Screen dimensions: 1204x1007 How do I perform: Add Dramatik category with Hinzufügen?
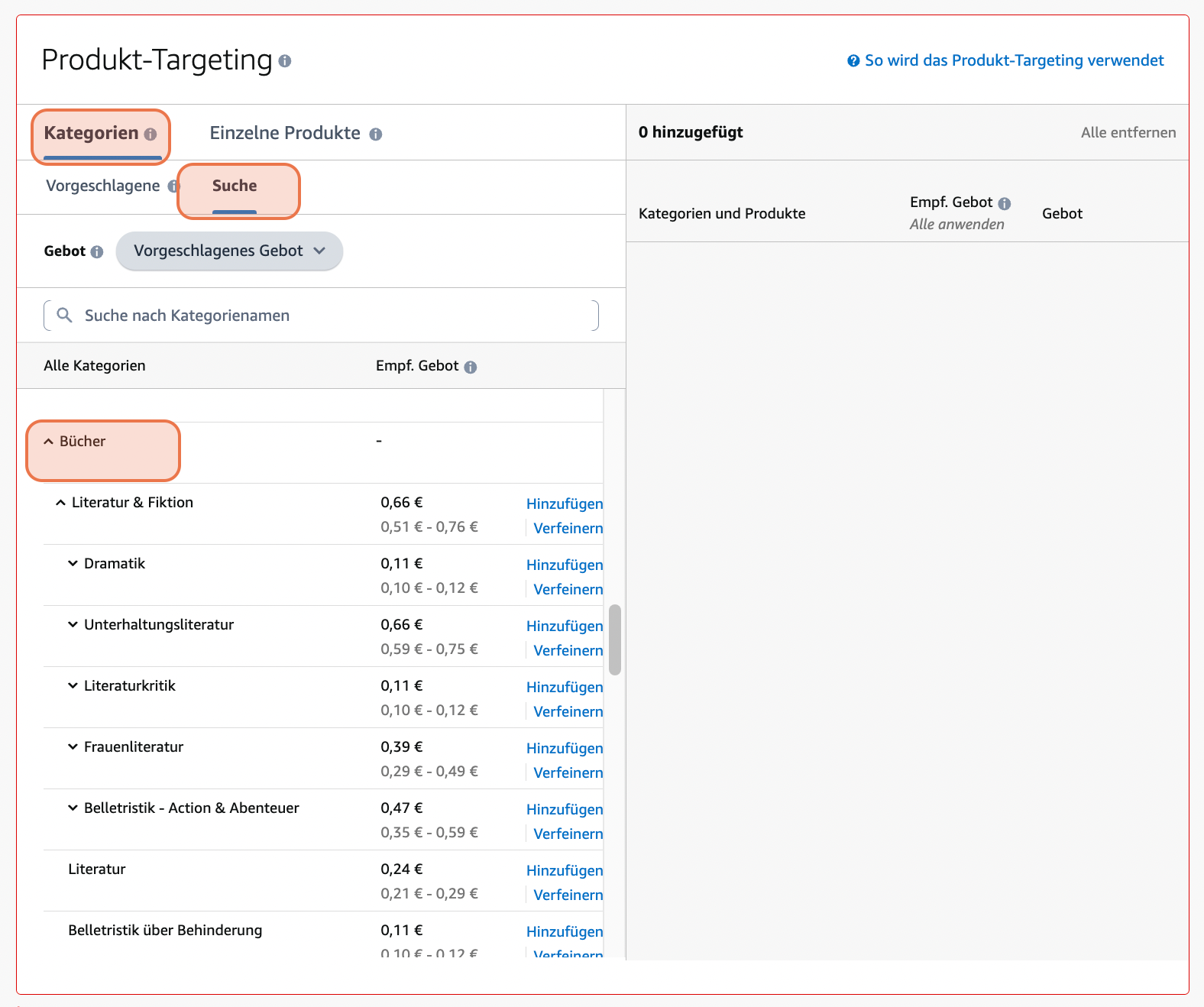pyautogui.click(x=565, y=565)
